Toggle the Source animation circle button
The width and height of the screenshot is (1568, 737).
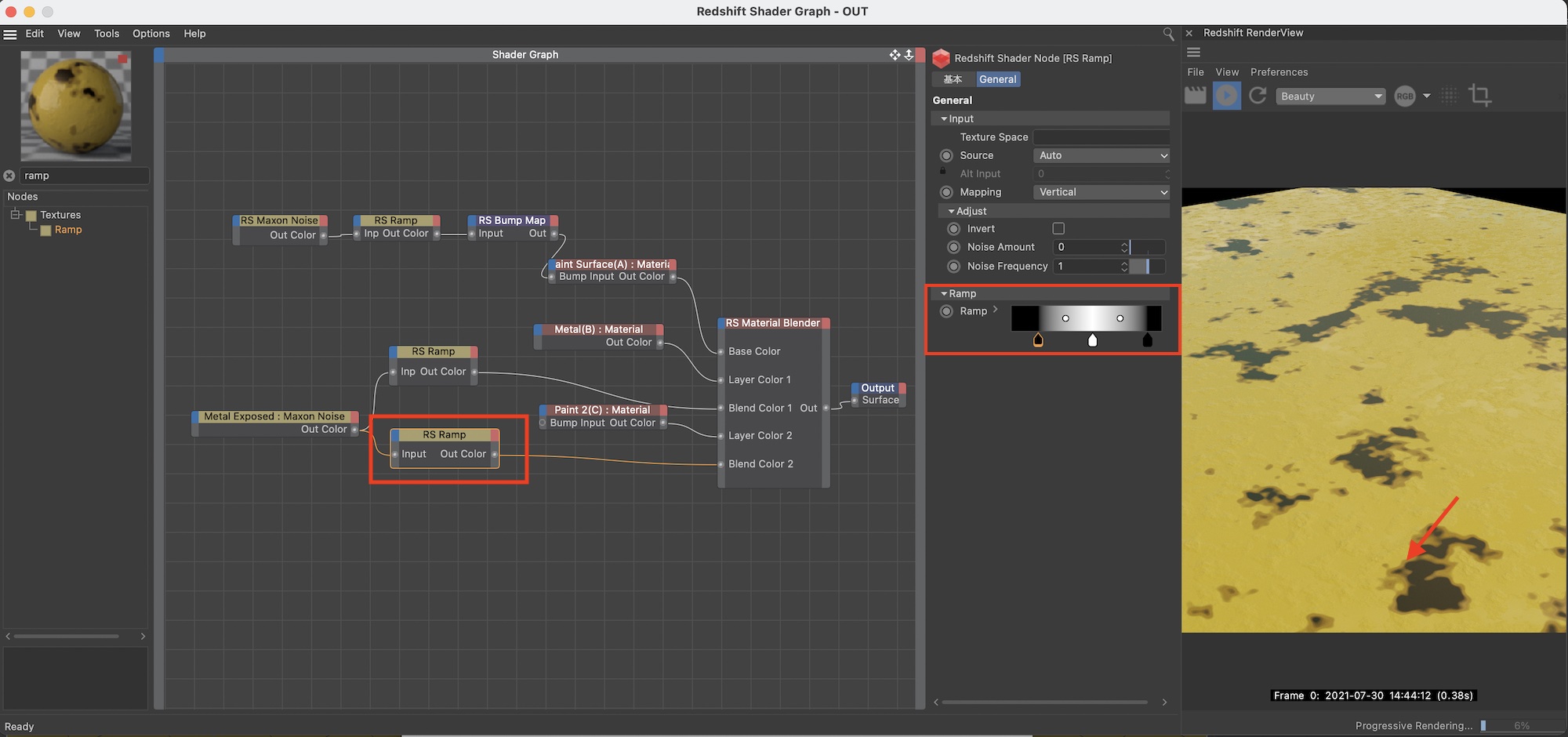tap(946, 155)
